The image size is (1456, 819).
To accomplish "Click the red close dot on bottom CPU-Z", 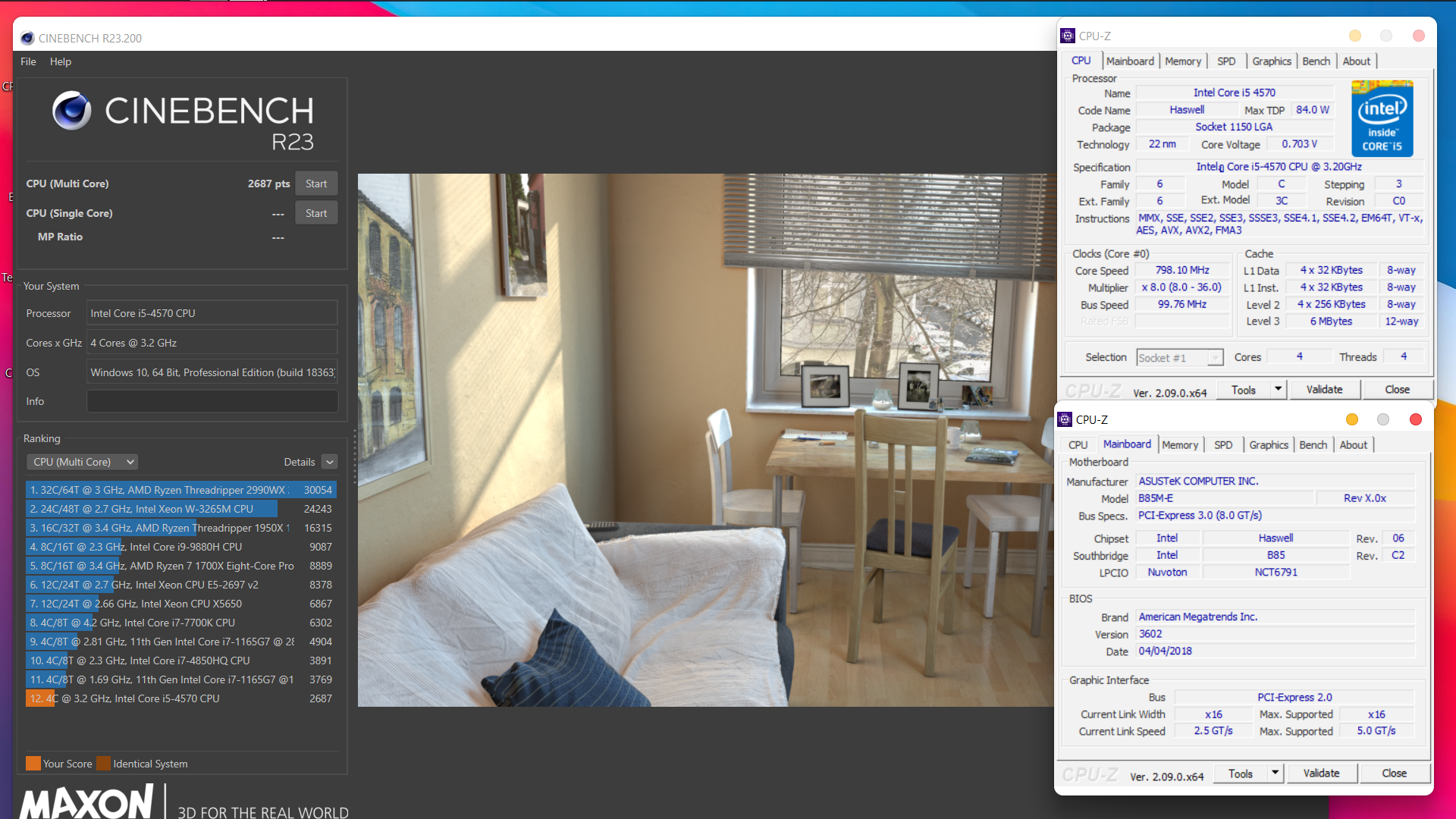I will tap(1415, 419).
